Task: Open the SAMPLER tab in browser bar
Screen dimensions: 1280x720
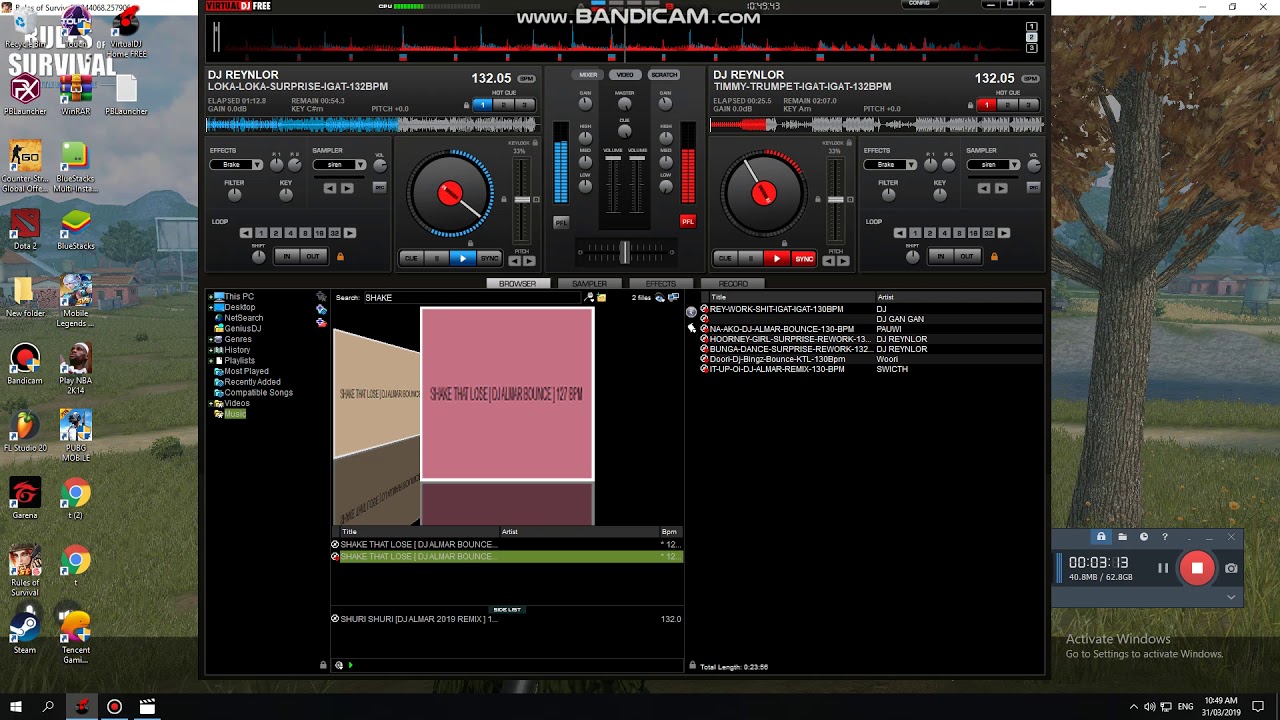Action: point(589,284)
